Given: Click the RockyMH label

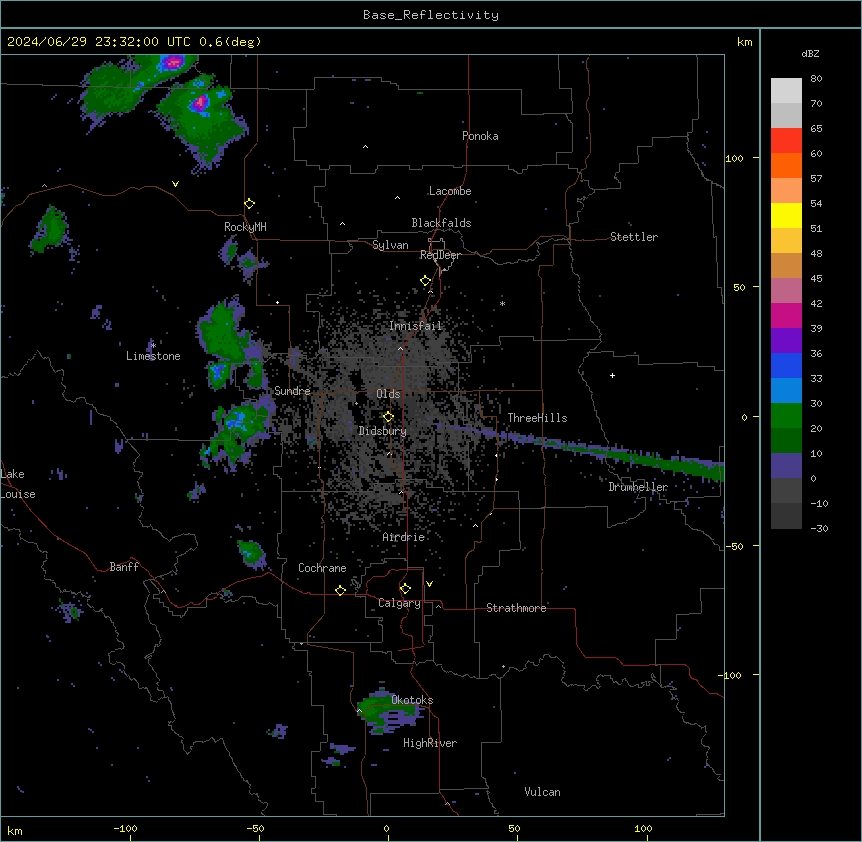Looking at the screenshot, I should 245,227.
